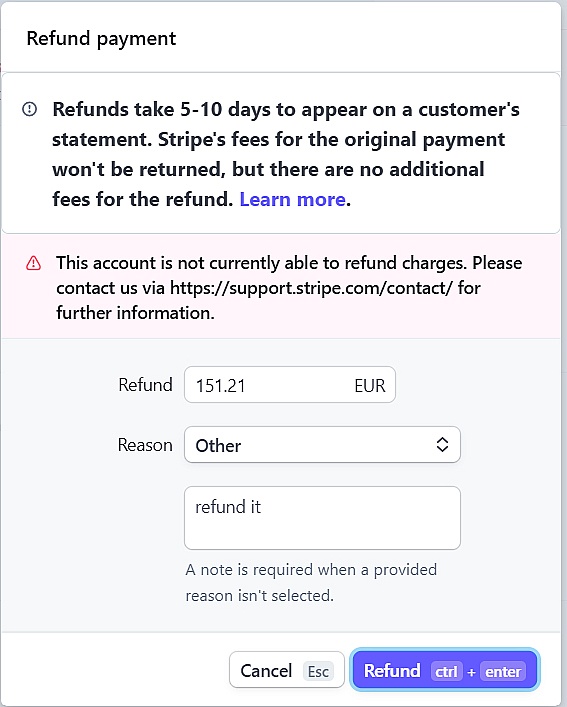Click the EUR currency label in amount field
The width and height of the screenshot is (567, 707).
tap(370, 386)
